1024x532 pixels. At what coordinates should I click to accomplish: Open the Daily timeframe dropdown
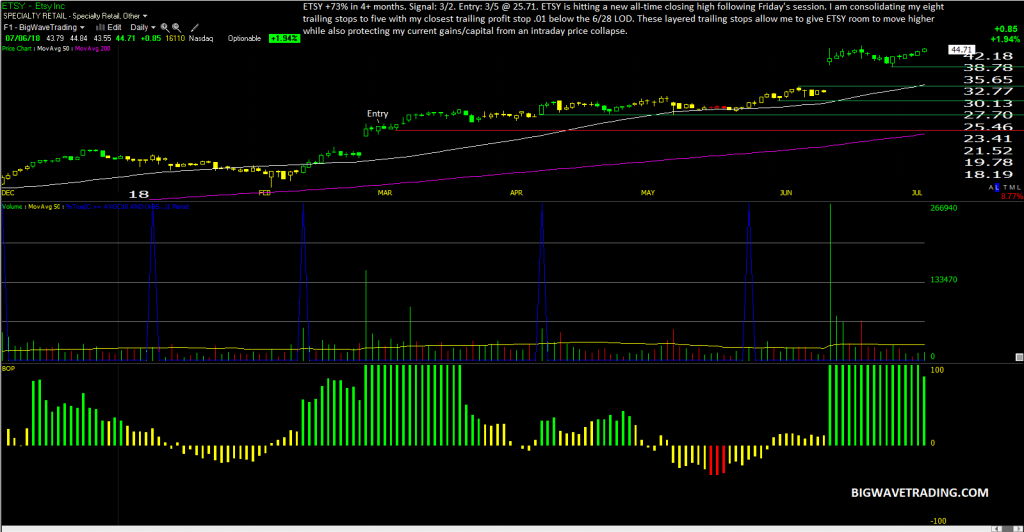(x=143, y=27)
